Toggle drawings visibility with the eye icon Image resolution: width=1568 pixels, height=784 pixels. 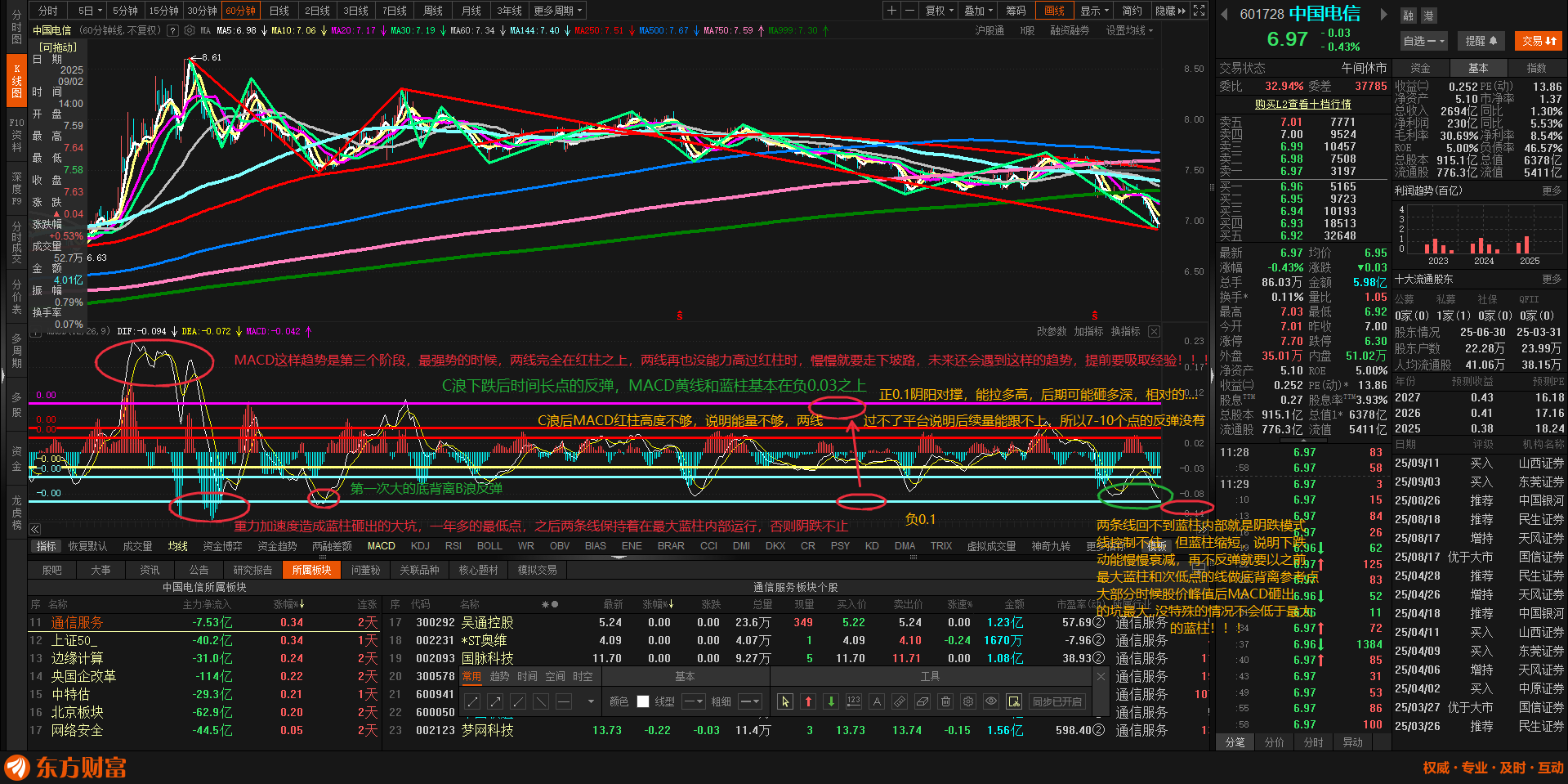(x=991, y=701)
